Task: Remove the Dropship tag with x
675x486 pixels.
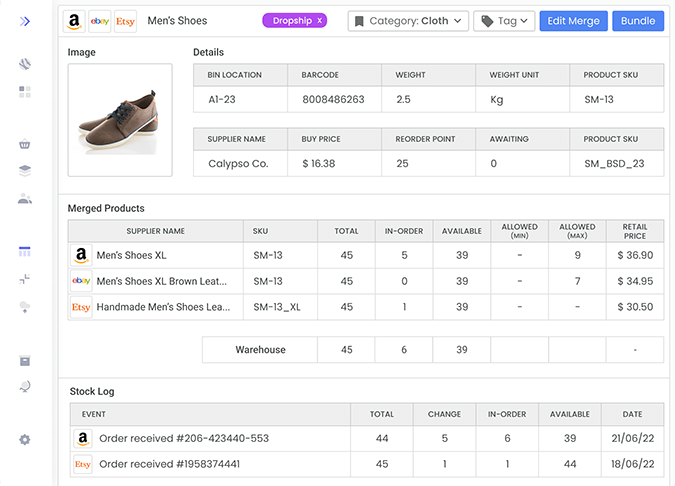Action: (x=319, y=20)
